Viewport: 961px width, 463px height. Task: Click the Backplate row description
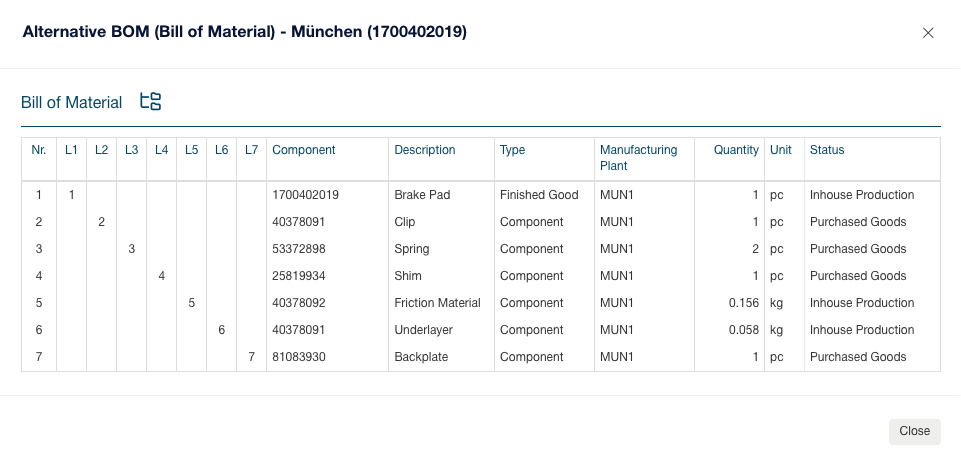click(421, 357)
